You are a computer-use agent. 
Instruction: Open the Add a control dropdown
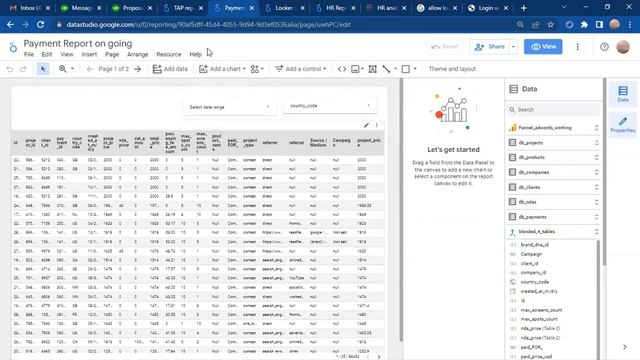(301, 69)
